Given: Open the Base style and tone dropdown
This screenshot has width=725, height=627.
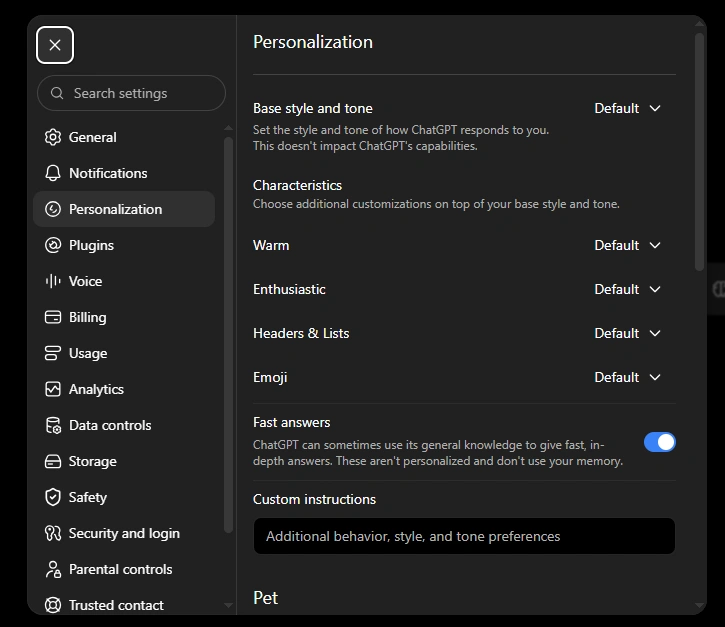Looking at the screenshot, I should click(x=627, y=108).
